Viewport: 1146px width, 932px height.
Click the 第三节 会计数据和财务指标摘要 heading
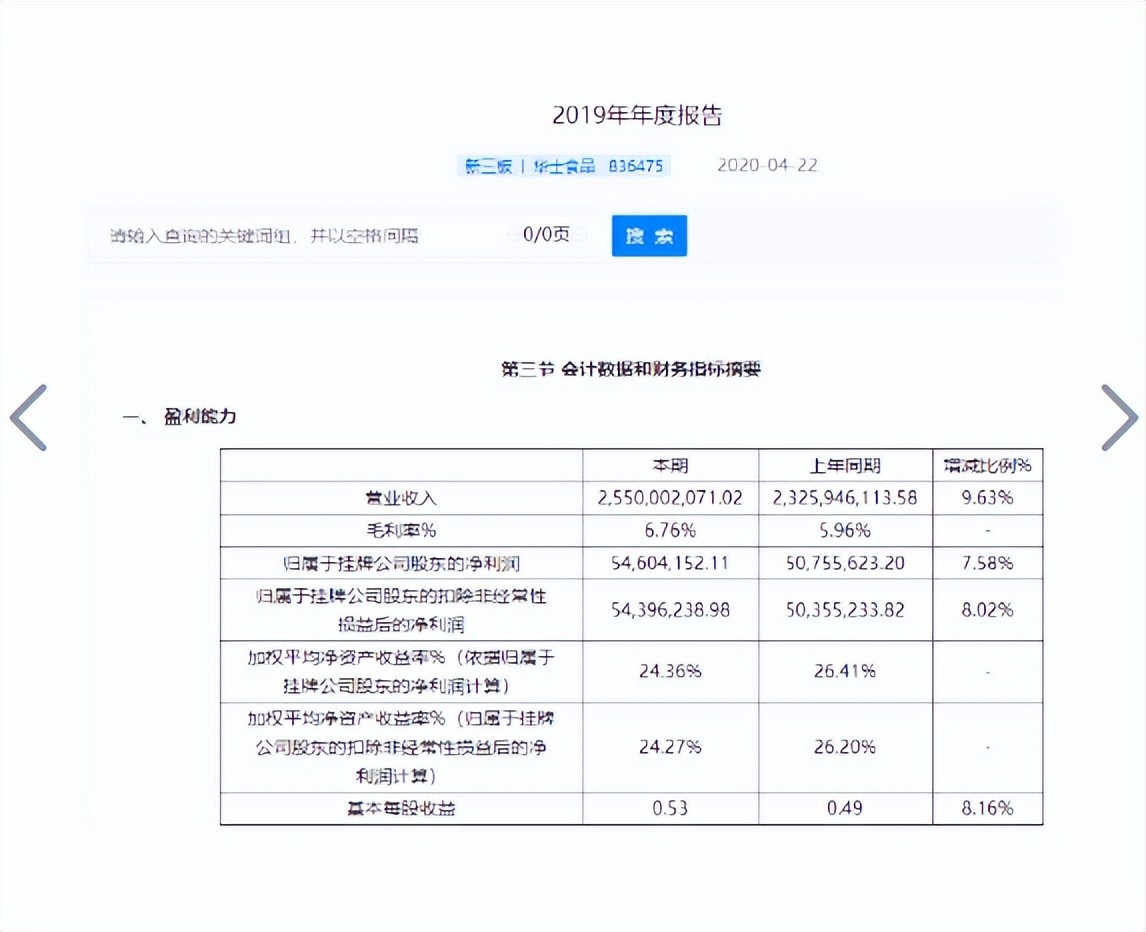click(x=631, y=369)
